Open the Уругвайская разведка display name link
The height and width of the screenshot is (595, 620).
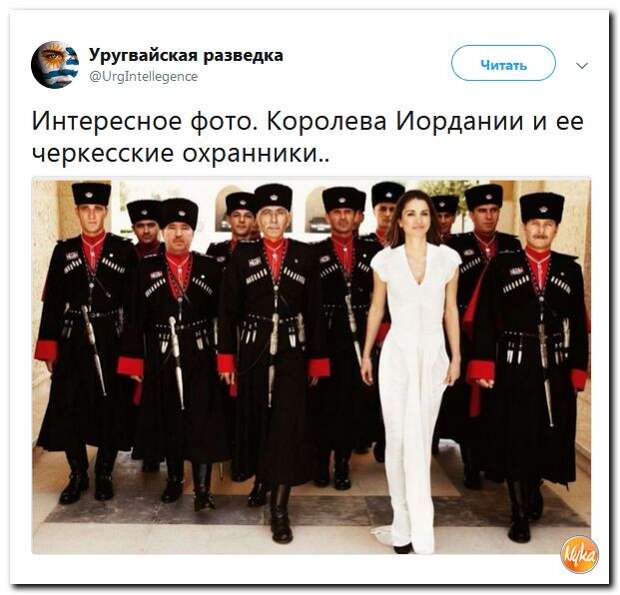(186, 55)
